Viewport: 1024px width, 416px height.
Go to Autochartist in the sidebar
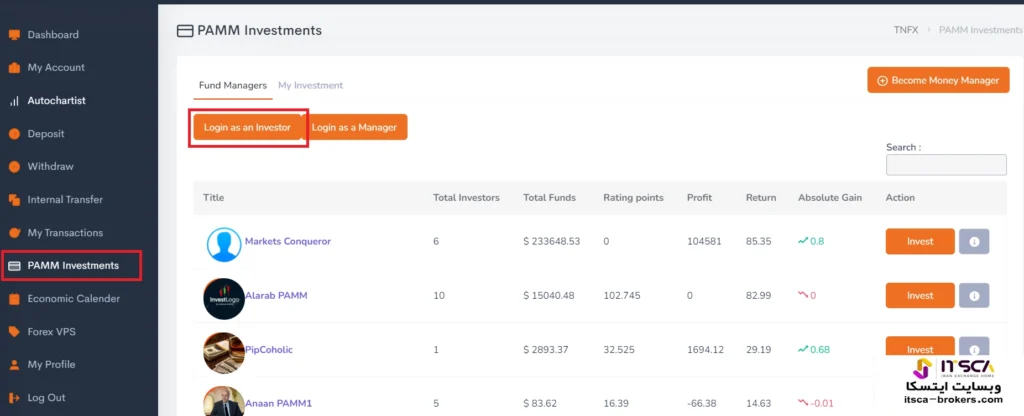(57, 101)
